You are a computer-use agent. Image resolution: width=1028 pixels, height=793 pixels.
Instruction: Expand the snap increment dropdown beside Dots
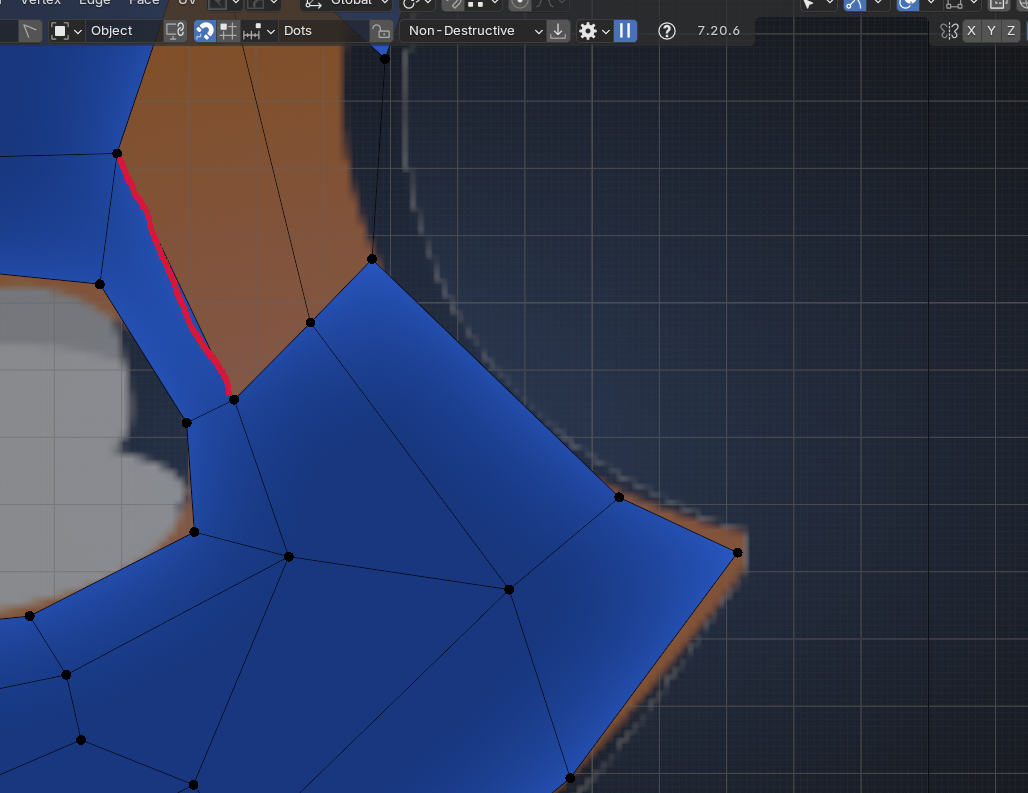[x=258, y=31]
